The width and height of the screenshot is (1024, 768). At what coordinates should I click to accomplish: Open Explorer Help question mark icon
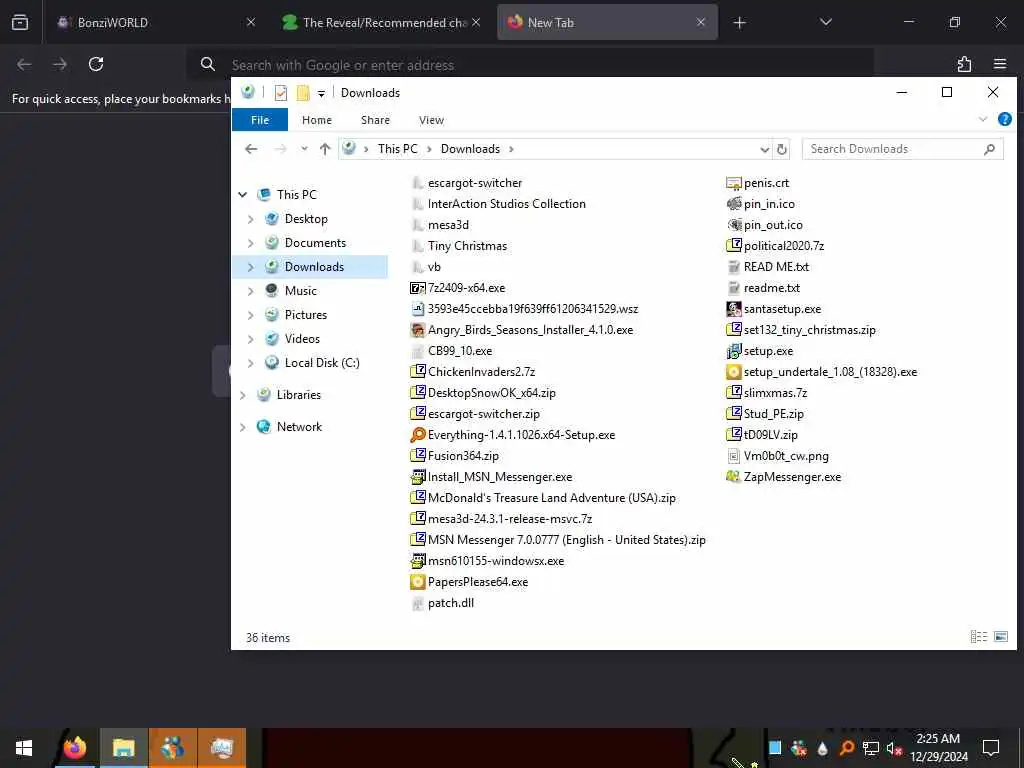click(x=1004, y=120)
